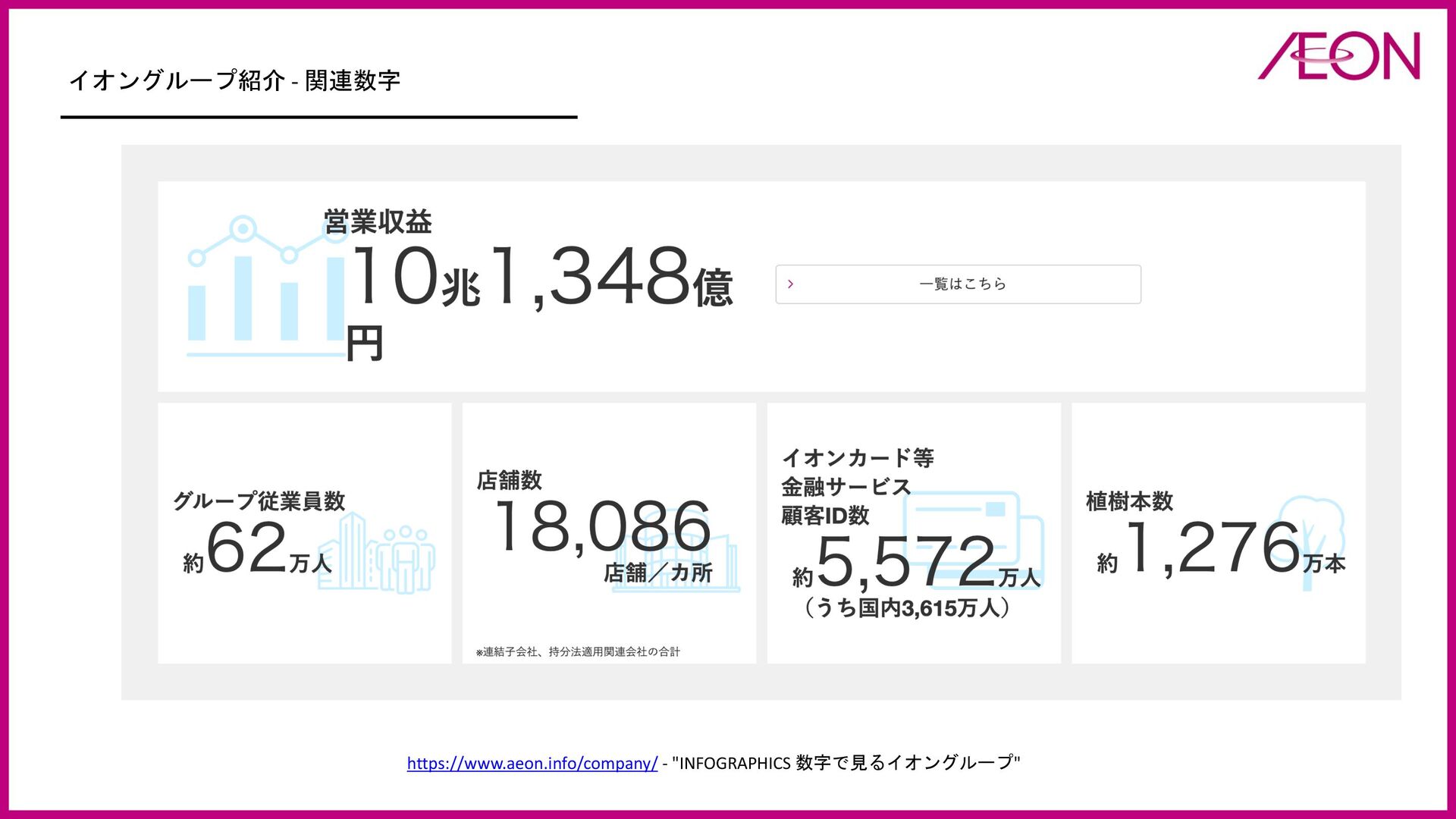Screen dimensions: 1456x819
Task: Click the pink chevron arrow
Action: 790,284
